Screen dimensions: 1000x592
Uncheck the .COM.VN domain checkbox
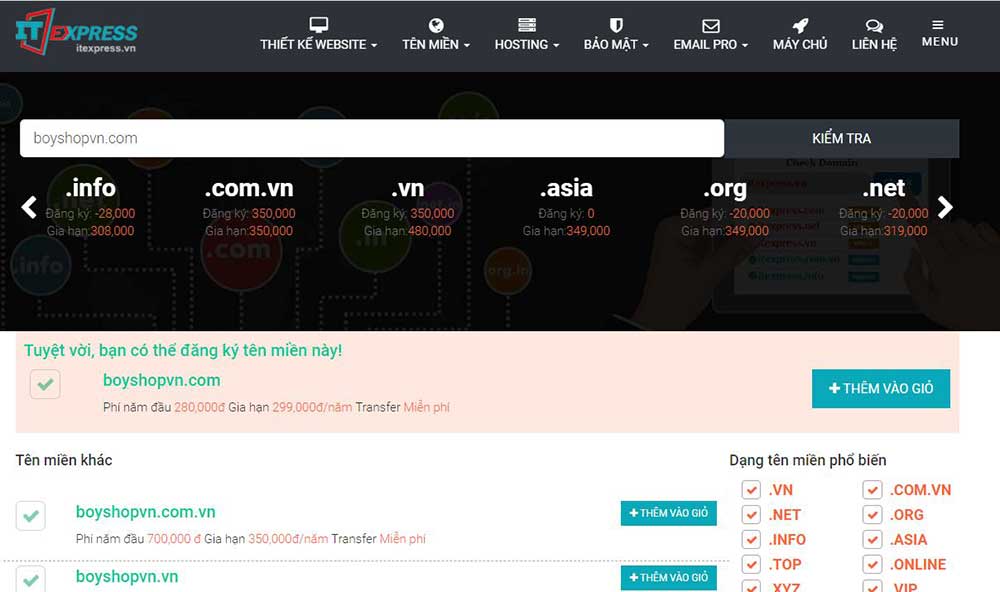coord(873,490)
